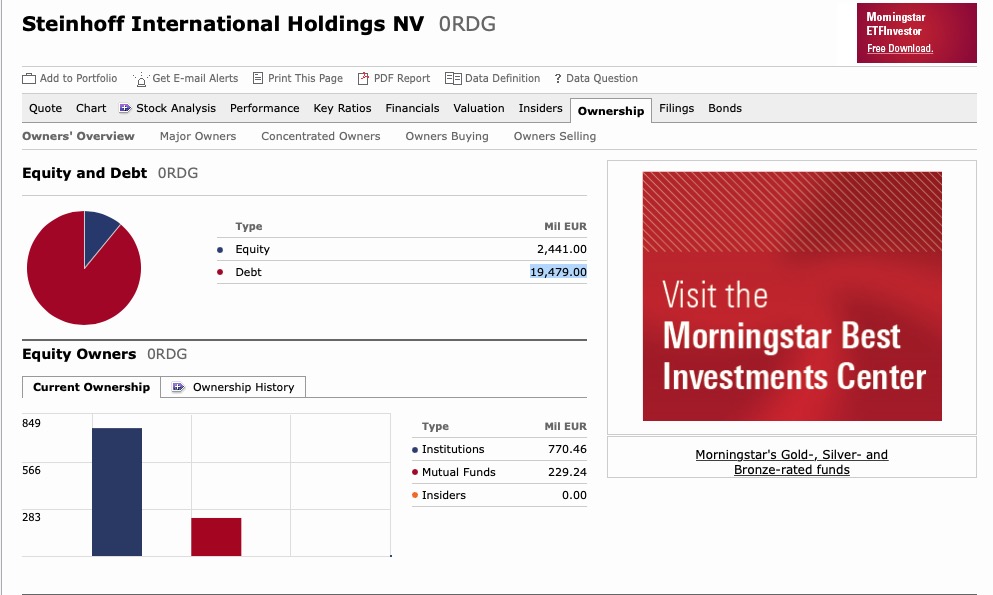Click the Print This Page icon
This screenshot has width=993, height=595.
(258, 78)
